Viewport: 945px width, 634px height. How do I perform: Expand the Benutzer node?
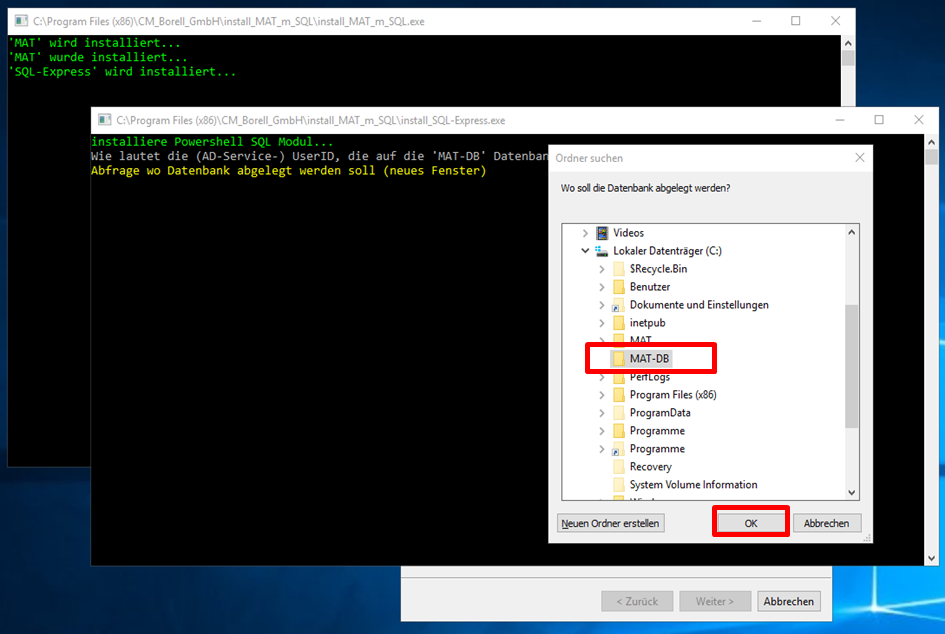coord(602,287)
